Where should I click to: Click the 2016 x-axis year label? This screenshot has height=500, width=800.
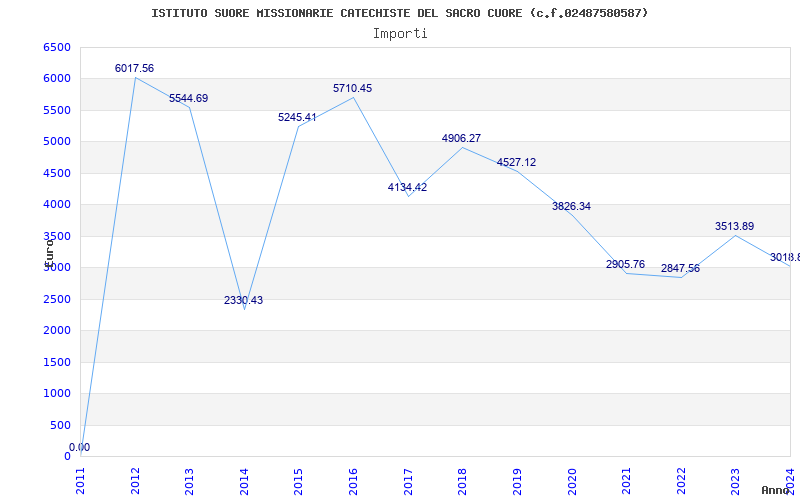[x=353, y=481]
